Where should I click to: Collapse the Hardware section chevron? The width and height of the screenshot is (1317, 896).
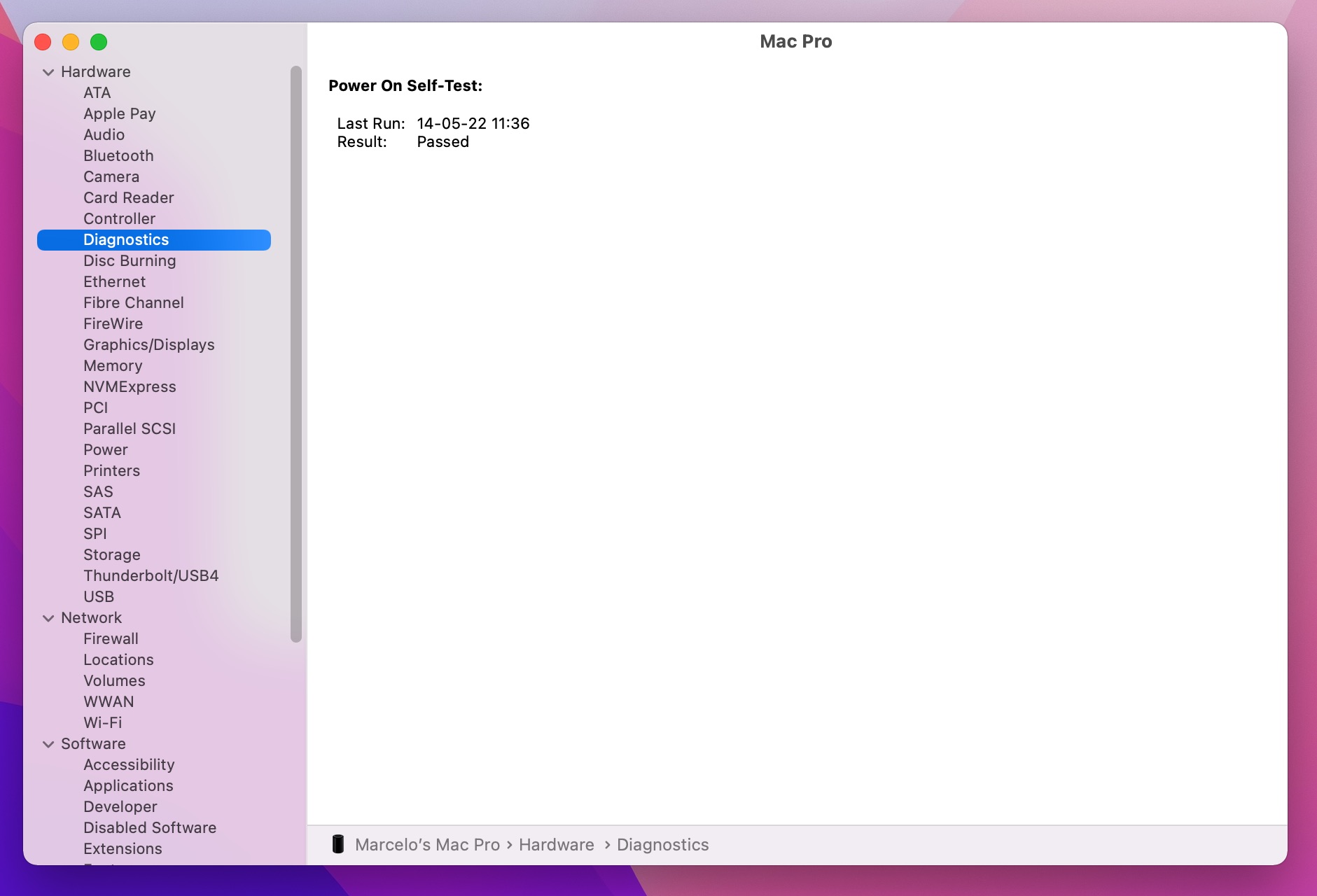[x=48, y=72]
